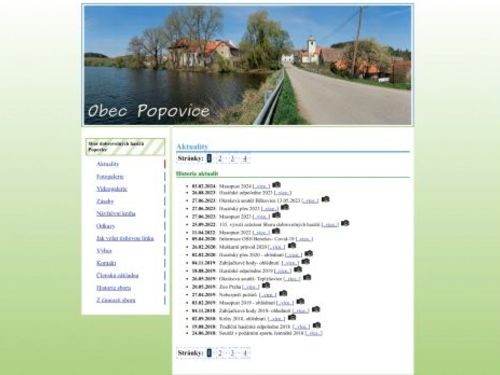The width and height of the screenshot is (500, 375).
Task: Click více link for Soutěž v požárním sportu 2018
Action: (314, 333)
